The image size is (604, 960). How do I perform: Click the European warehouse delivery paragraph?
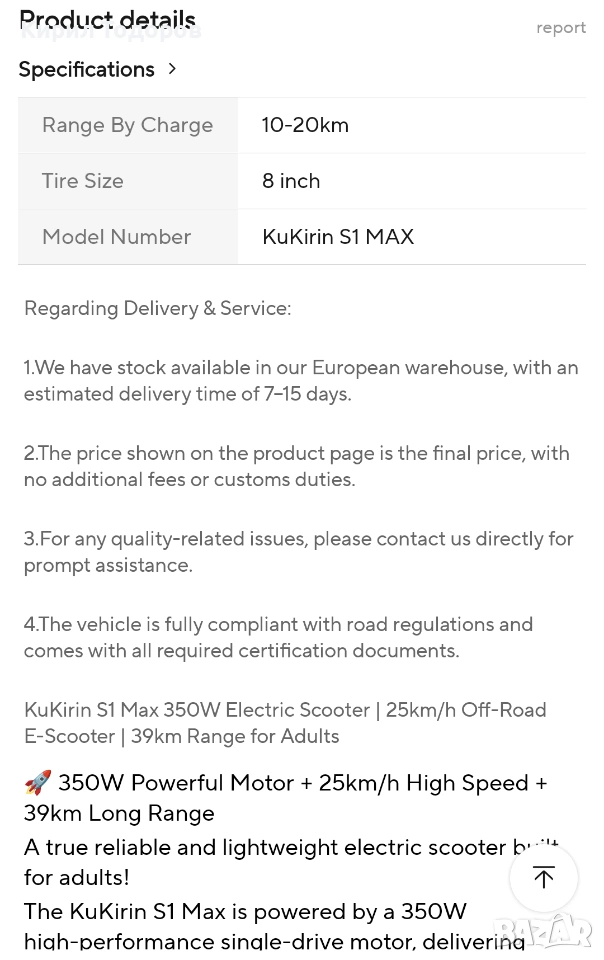301,380
